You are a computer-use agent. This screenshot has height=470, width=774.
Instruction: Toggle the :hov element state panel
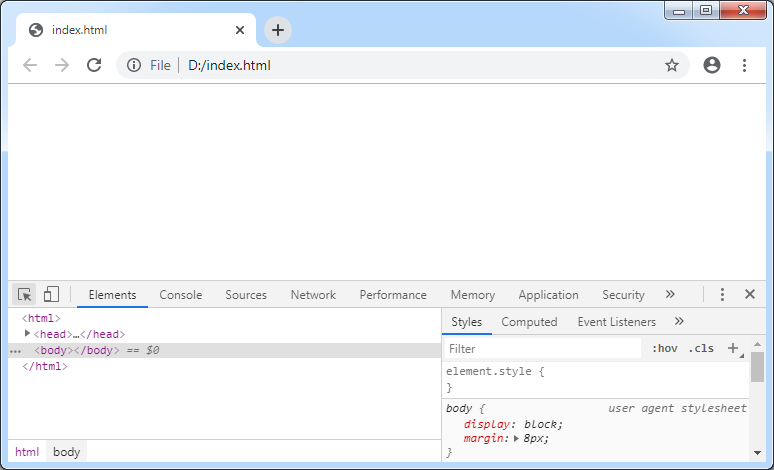tap(664, 349)
